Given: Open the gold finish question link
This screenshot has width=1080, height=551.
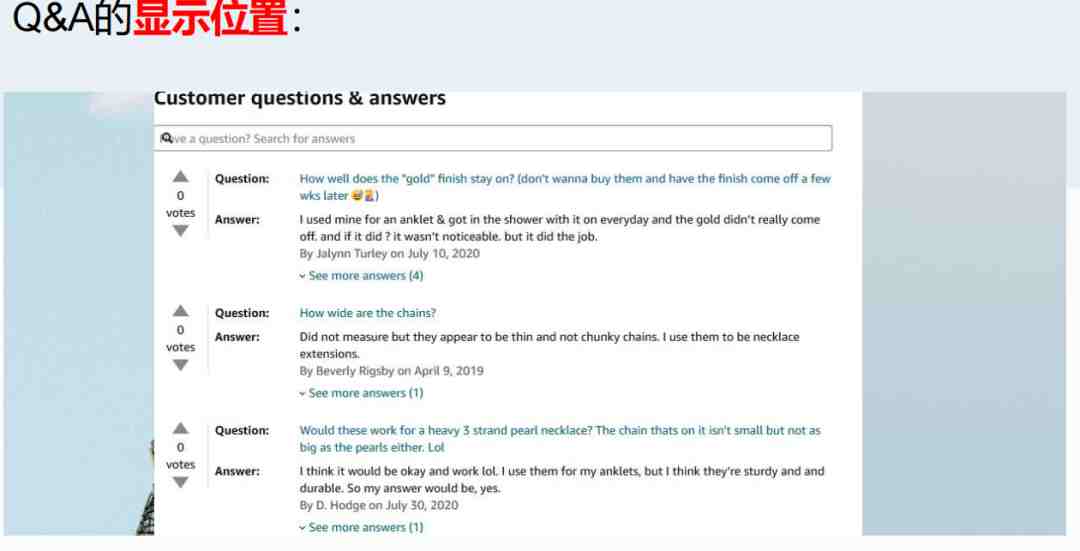Looking at the screenshot, I should click(565, 187).
